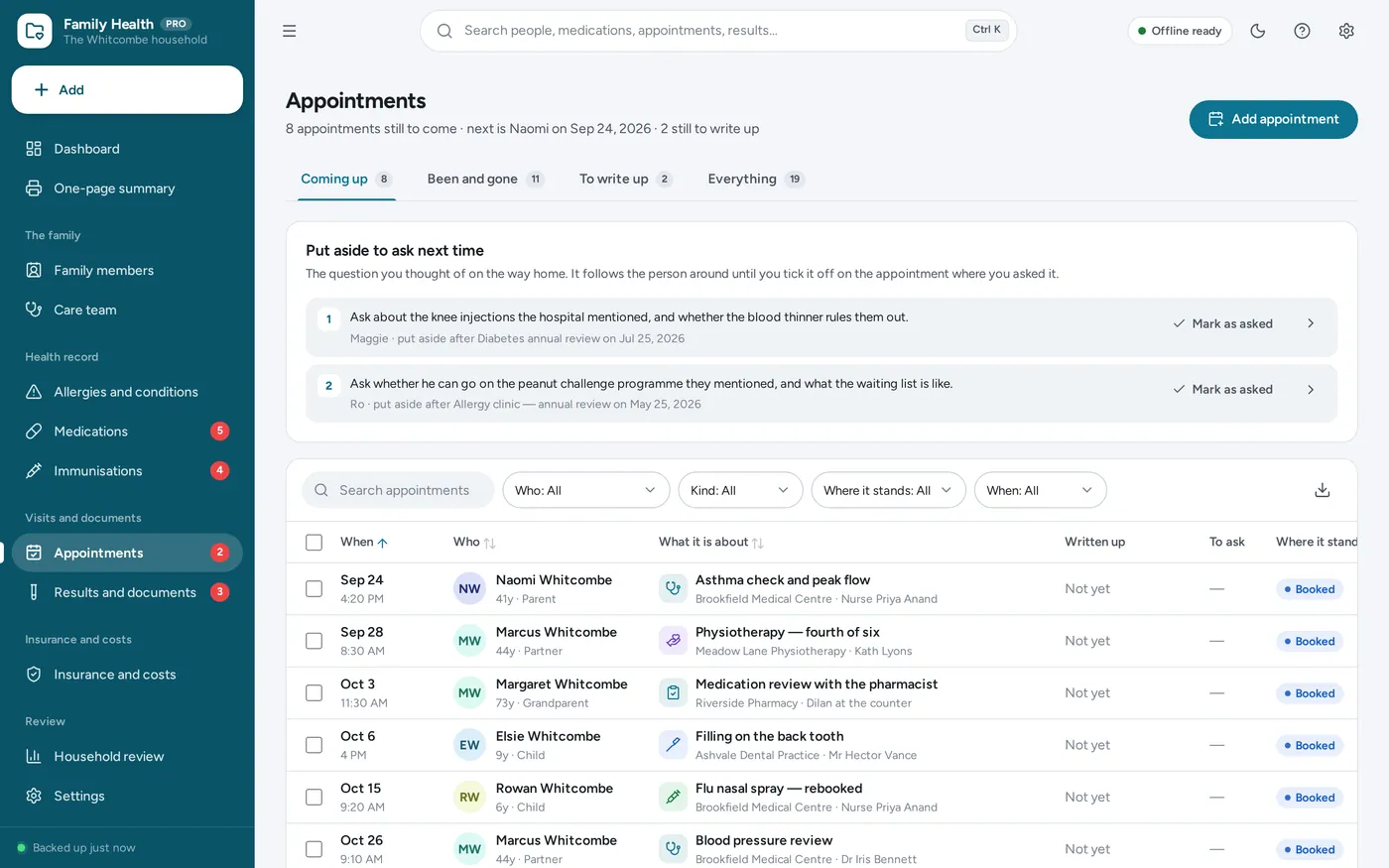Mark knee injections question as asked
The width and height of the screenshot is (1389, 868).
click(1223, 323)
